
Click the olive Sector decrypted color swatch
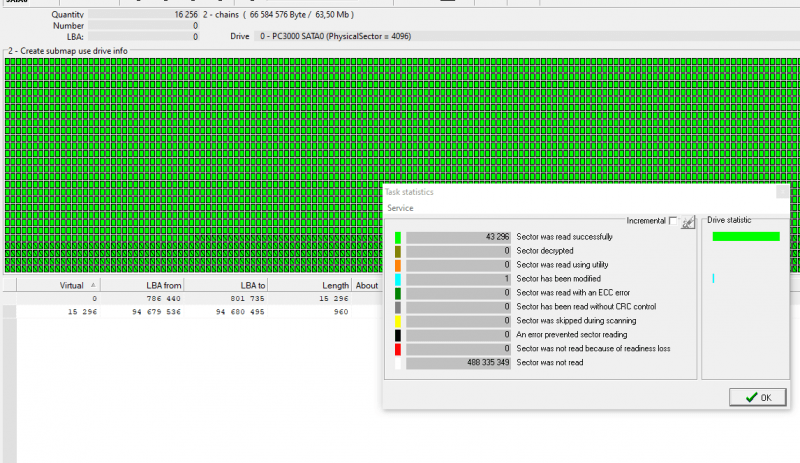398,251
